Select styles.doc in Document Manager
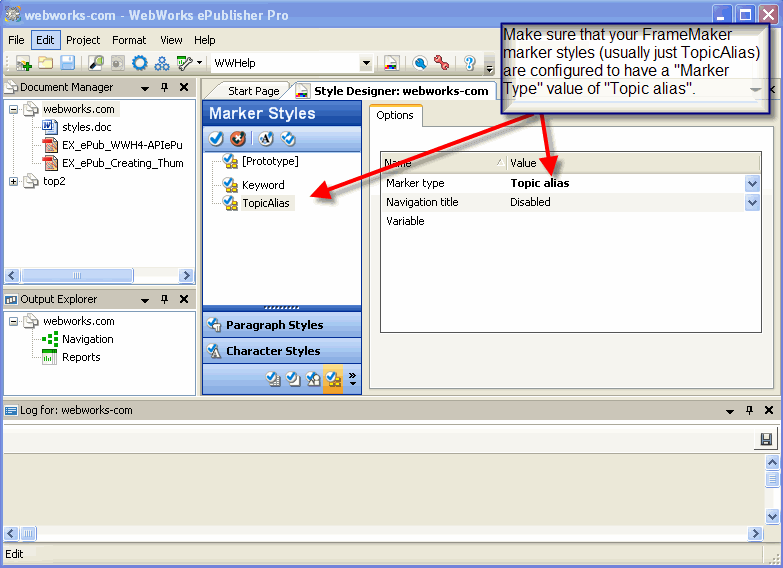The image size is (783, 568). [86, 127]
